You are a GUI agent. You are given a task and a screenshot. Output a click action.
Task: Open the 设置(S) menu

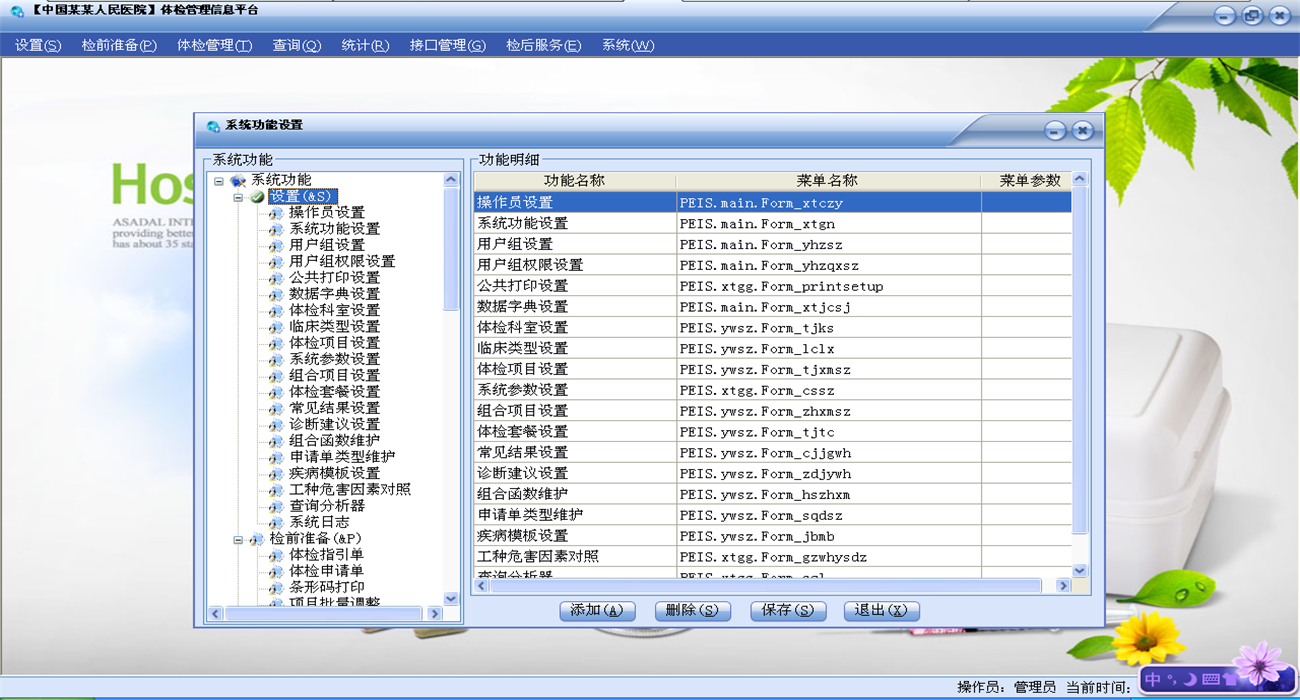[x=38, y=45]
